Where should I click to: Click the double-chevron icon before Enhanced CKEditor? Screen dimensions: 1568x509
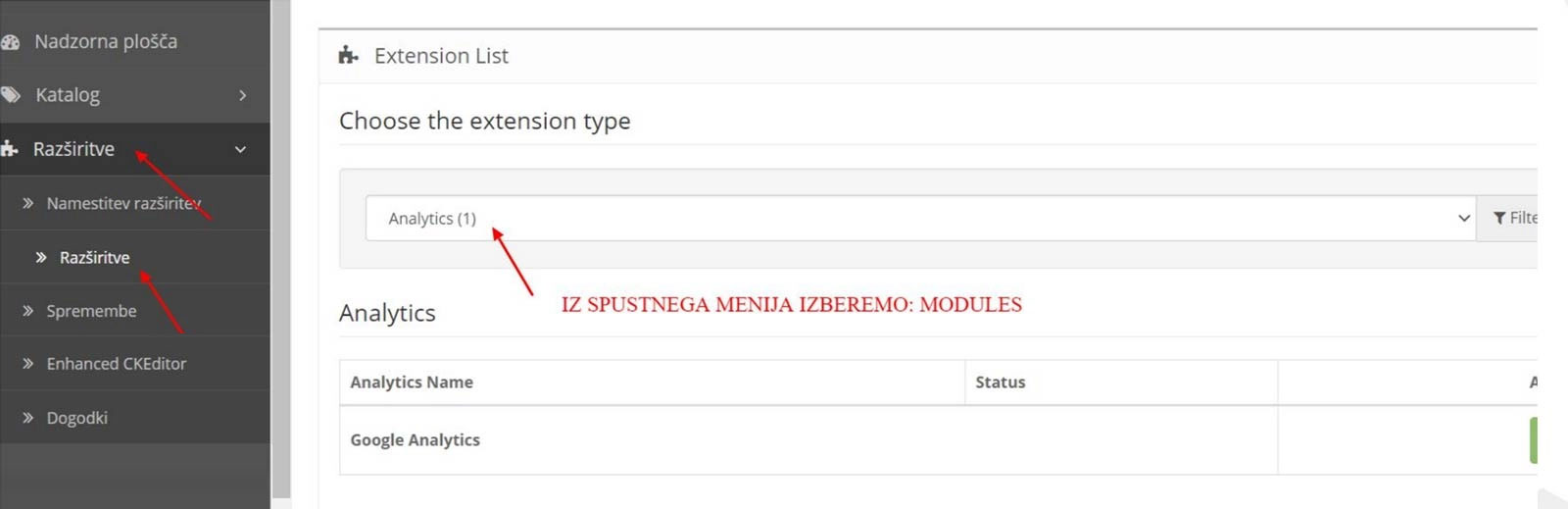point(28,364)
